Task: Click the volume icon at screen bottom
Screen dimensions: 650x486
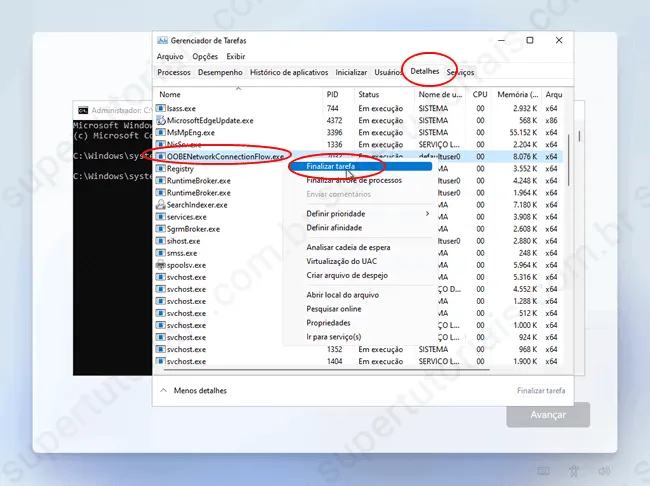Action: (x=604, y=471)
